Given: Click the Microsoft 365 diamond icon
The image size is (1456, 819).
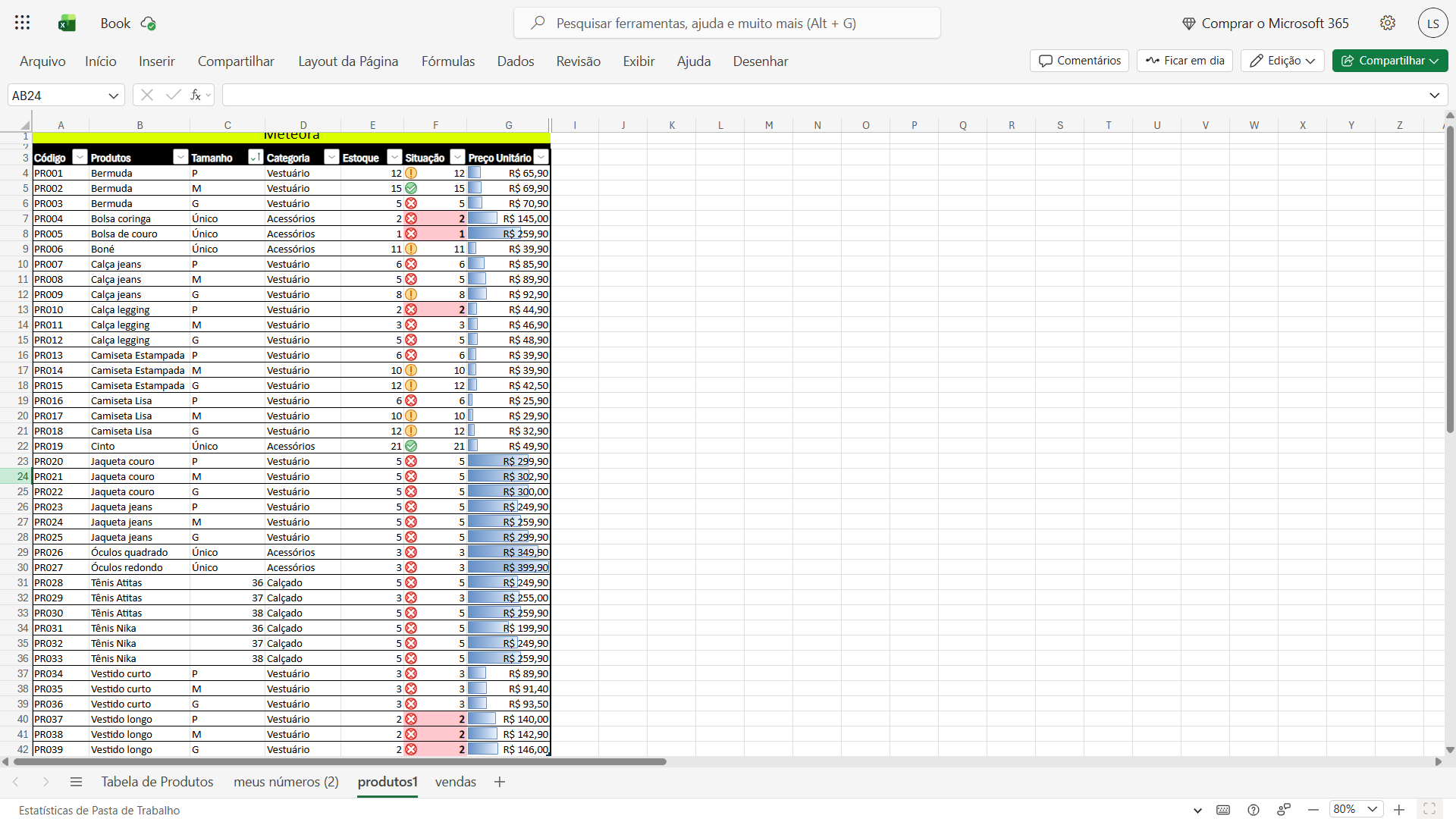Looking at the screenshot, I should click(x=1188, y=24).
